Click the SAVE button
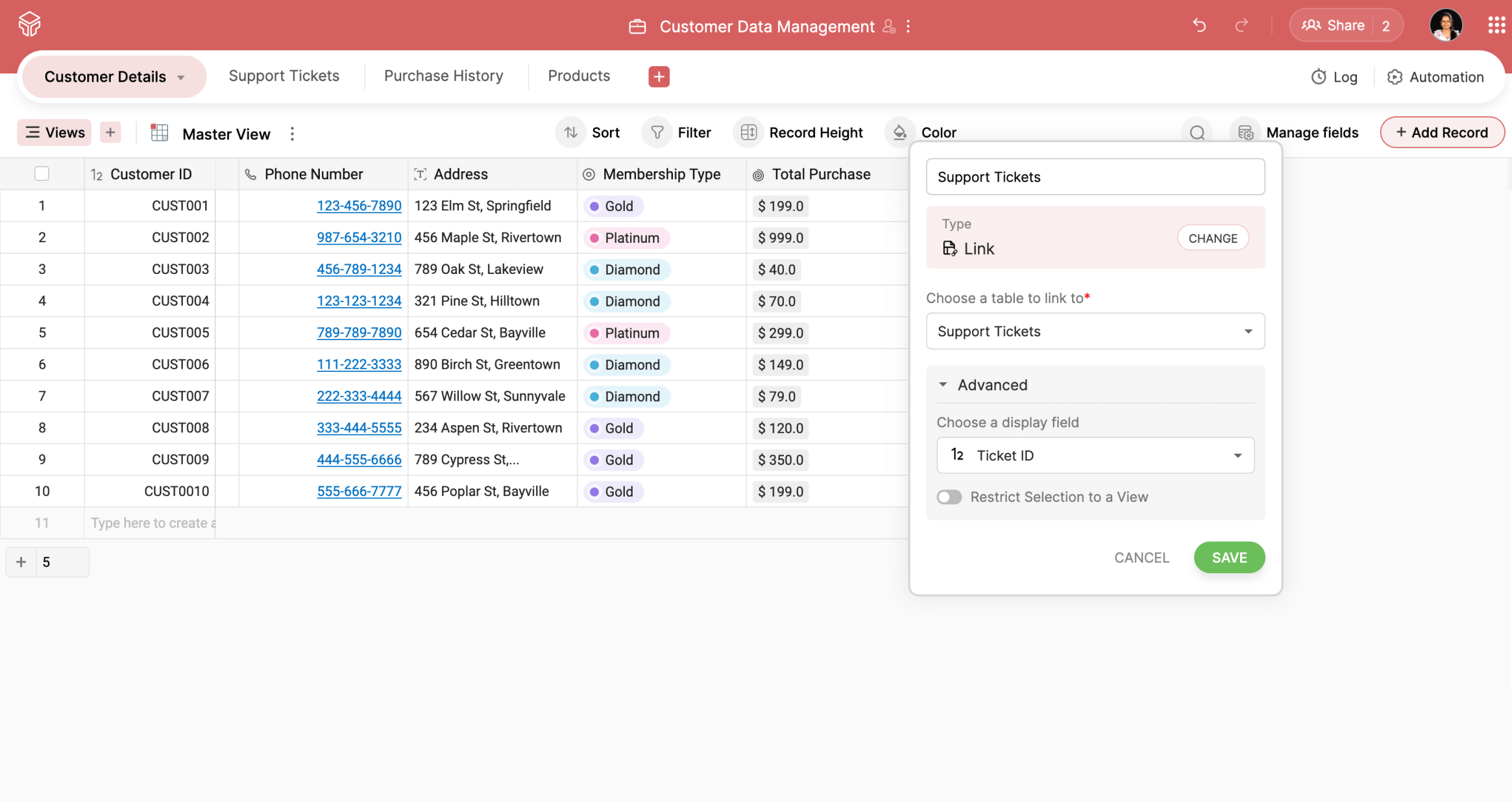 click(x=1229, y=558)
